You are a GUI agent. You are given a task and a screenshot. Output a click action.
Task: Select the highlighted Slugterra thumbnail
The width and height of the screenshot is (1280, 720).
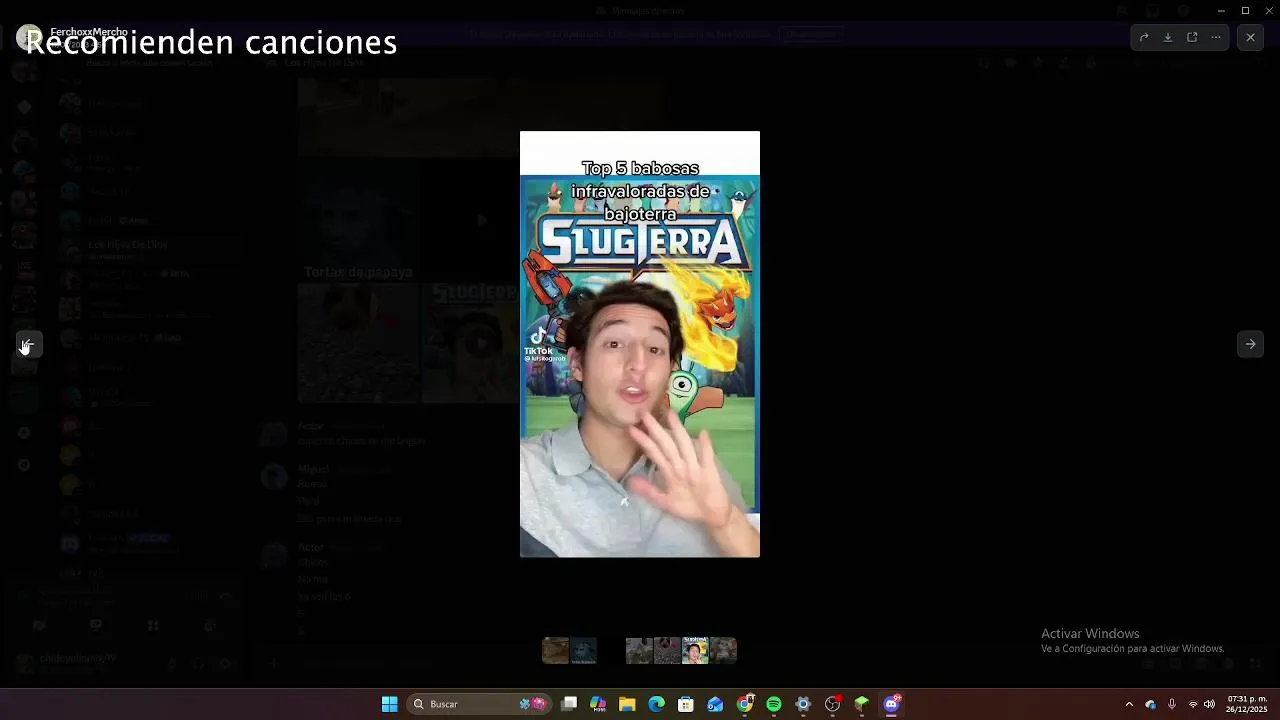coord(695,651)
